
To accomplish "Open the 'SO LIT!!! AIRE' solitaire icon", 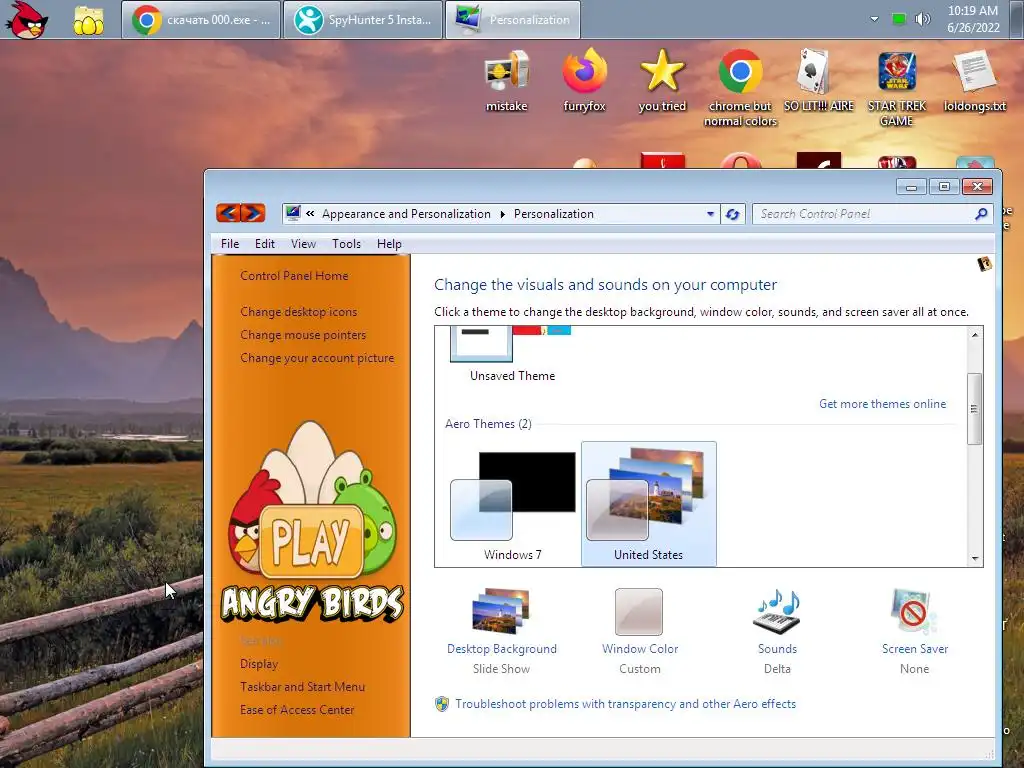I will 818,82.
